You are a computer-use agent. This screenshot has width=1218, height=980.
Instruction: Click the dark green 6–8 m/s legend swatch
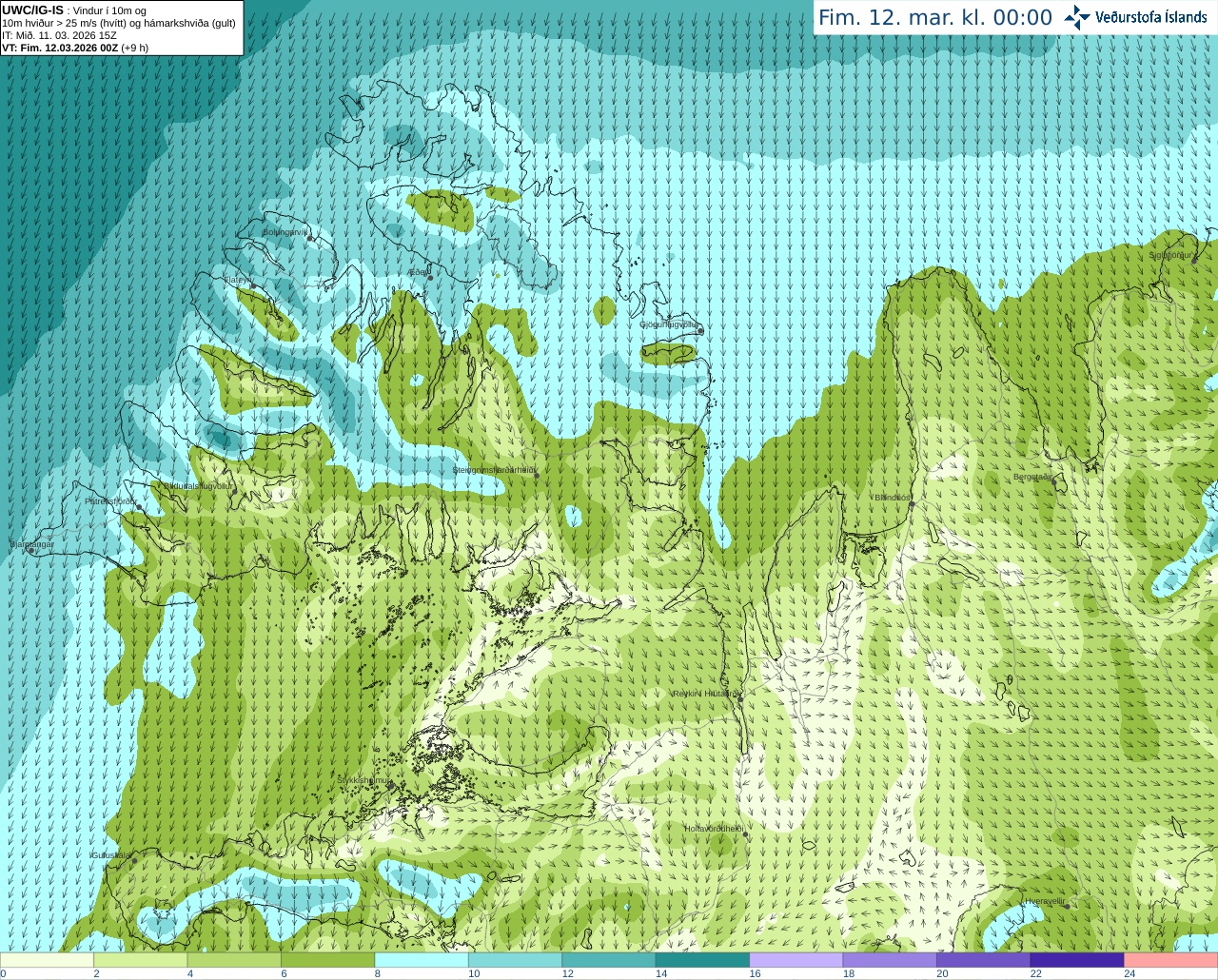[327, 960]
